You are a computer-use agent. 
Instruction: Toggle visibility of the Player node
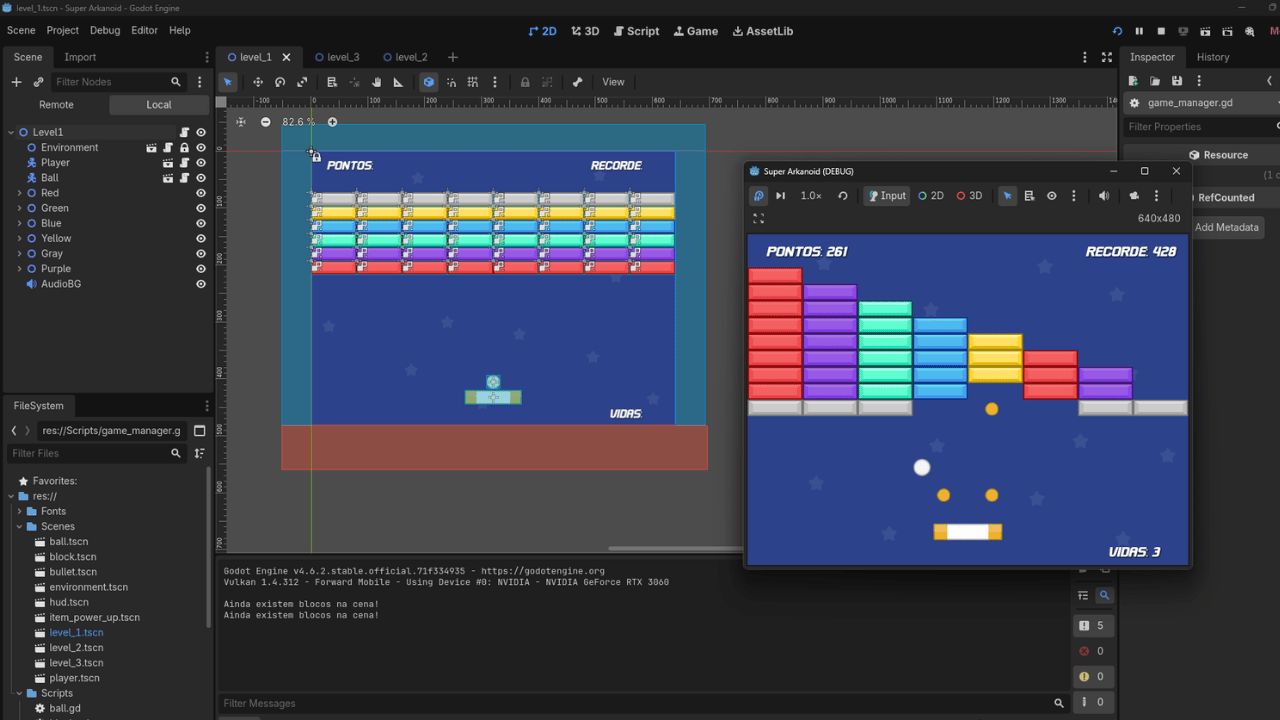201,163
